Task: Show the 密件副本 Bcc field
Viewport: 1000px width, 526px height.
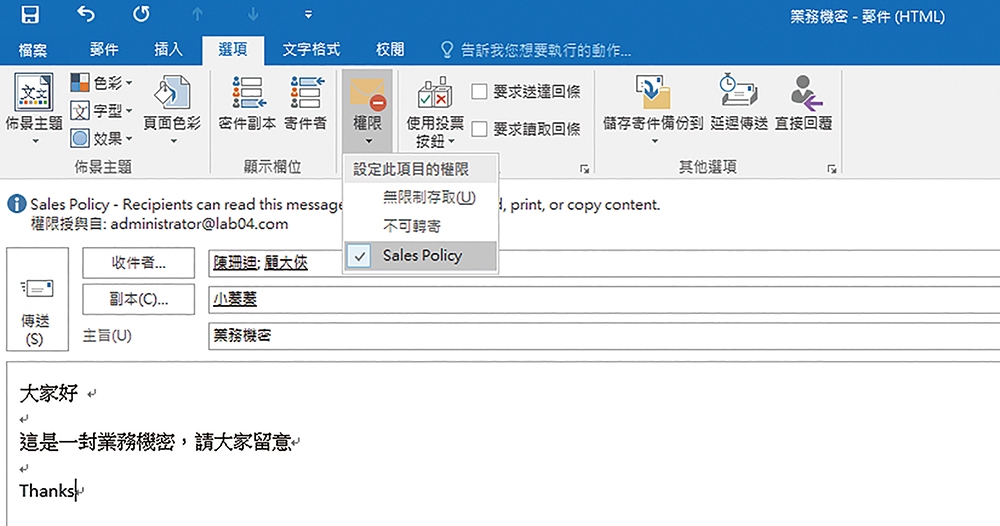Action: coord(247,104)
